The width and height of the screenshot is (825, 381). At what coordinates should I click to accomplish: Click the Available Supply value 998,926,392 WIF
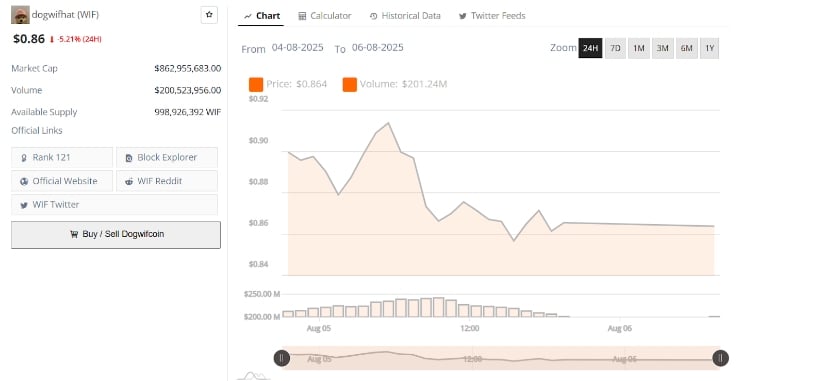tap(188, 112)
